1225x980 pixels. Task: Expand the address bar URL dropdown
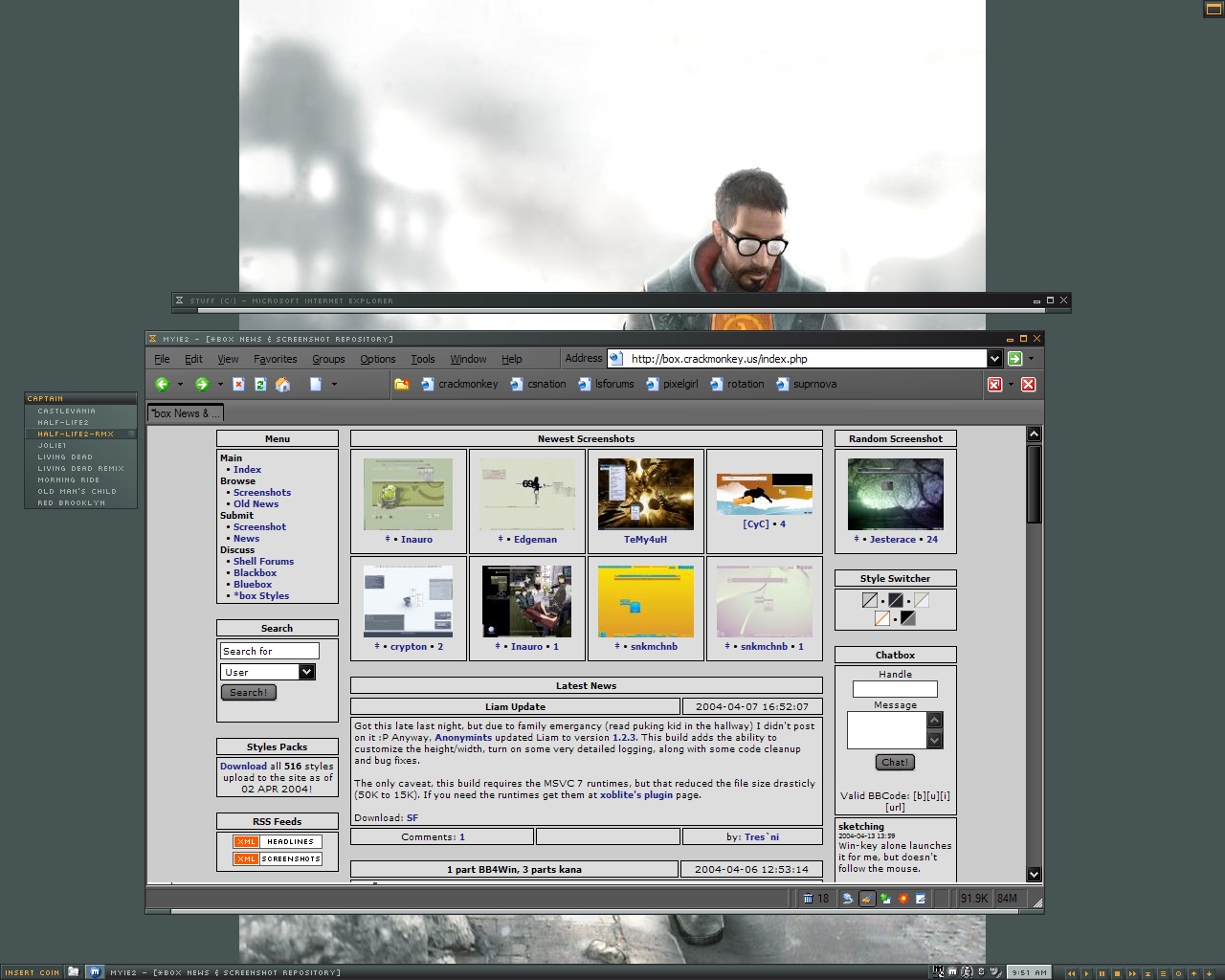pyautogui.click(x=994, y=359)
